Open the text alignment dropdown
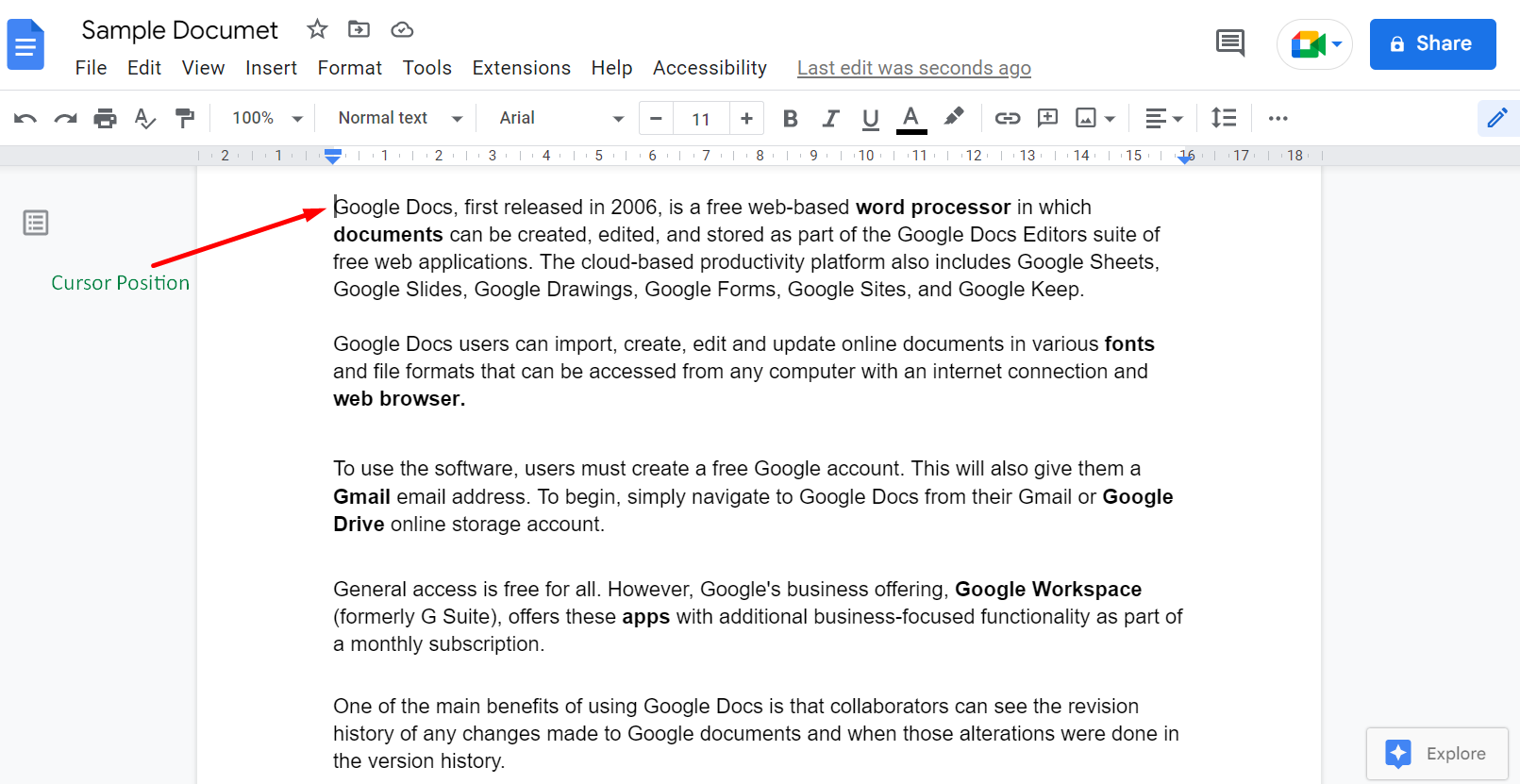Viewport: 1520px width, 784px height. 1163,118
